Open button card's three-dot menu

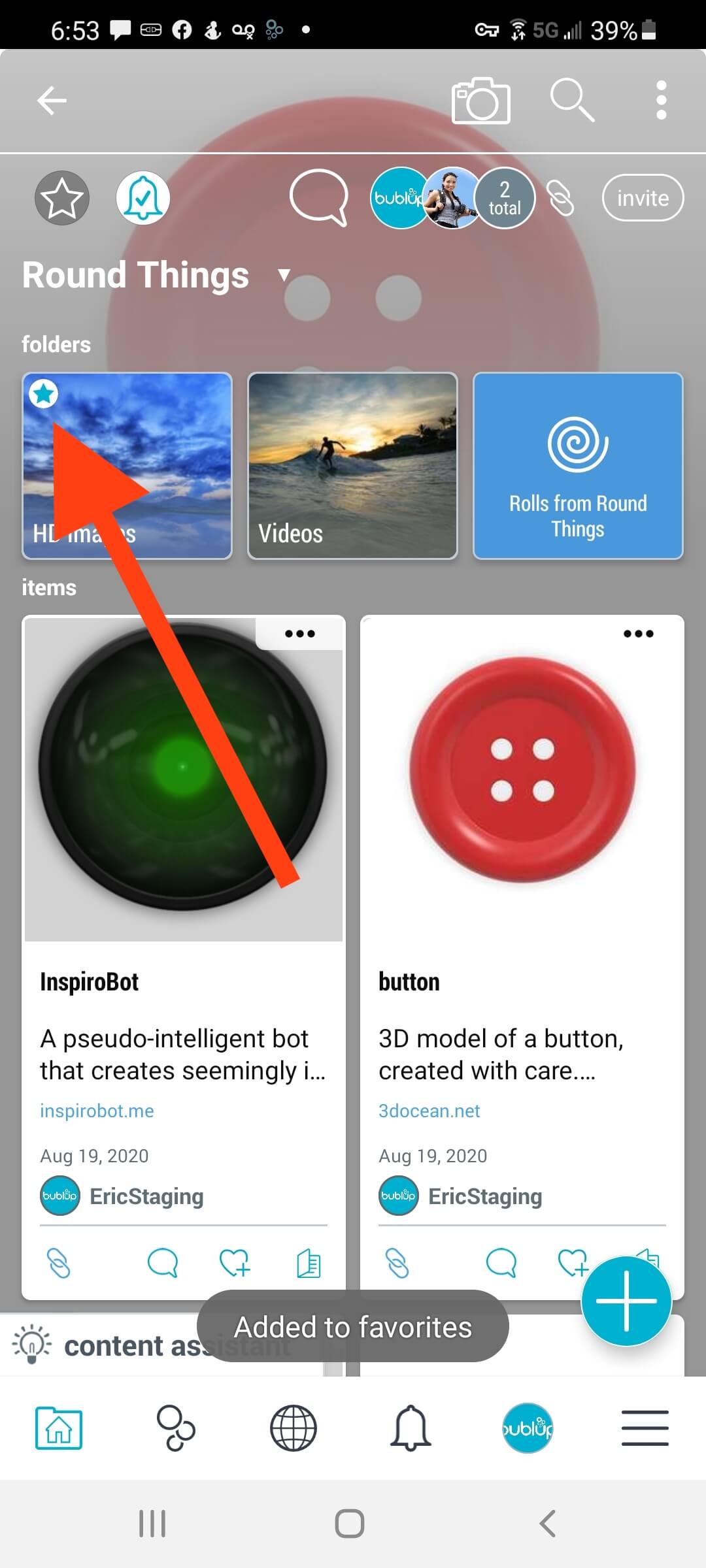[639, 633]
